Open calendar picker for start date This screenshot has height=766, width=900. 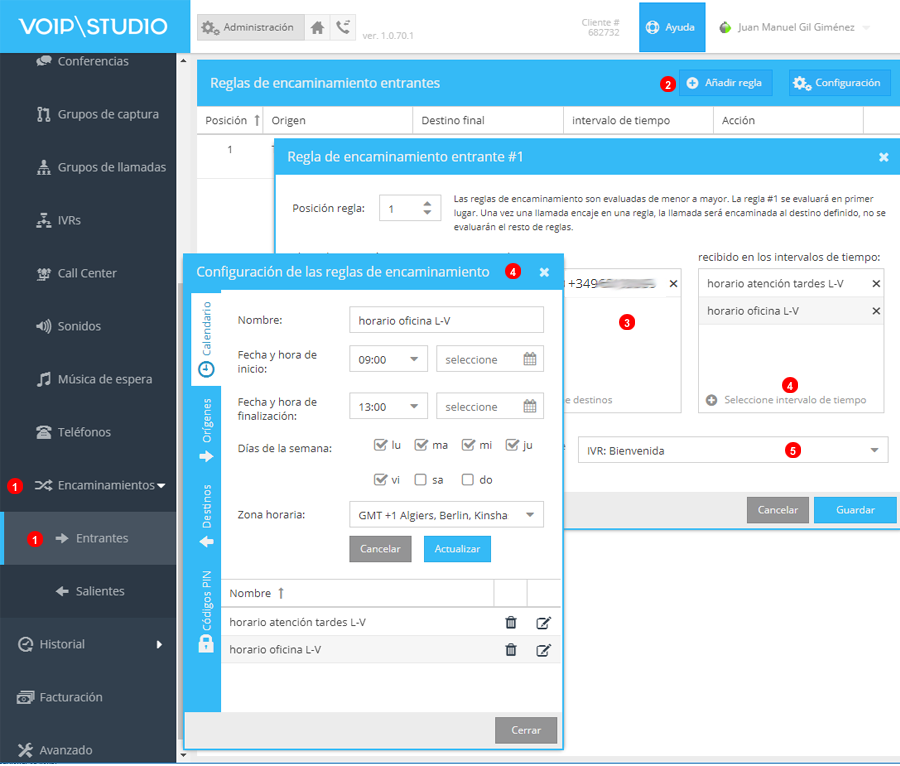coord(530,360)
